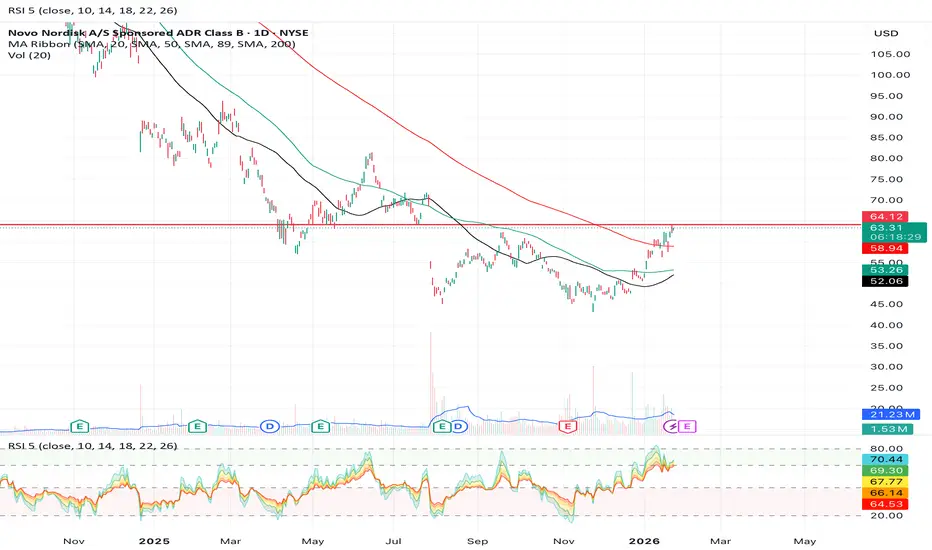
Task: Click the 70.44 RSI value label
Action: click(885, 459)
